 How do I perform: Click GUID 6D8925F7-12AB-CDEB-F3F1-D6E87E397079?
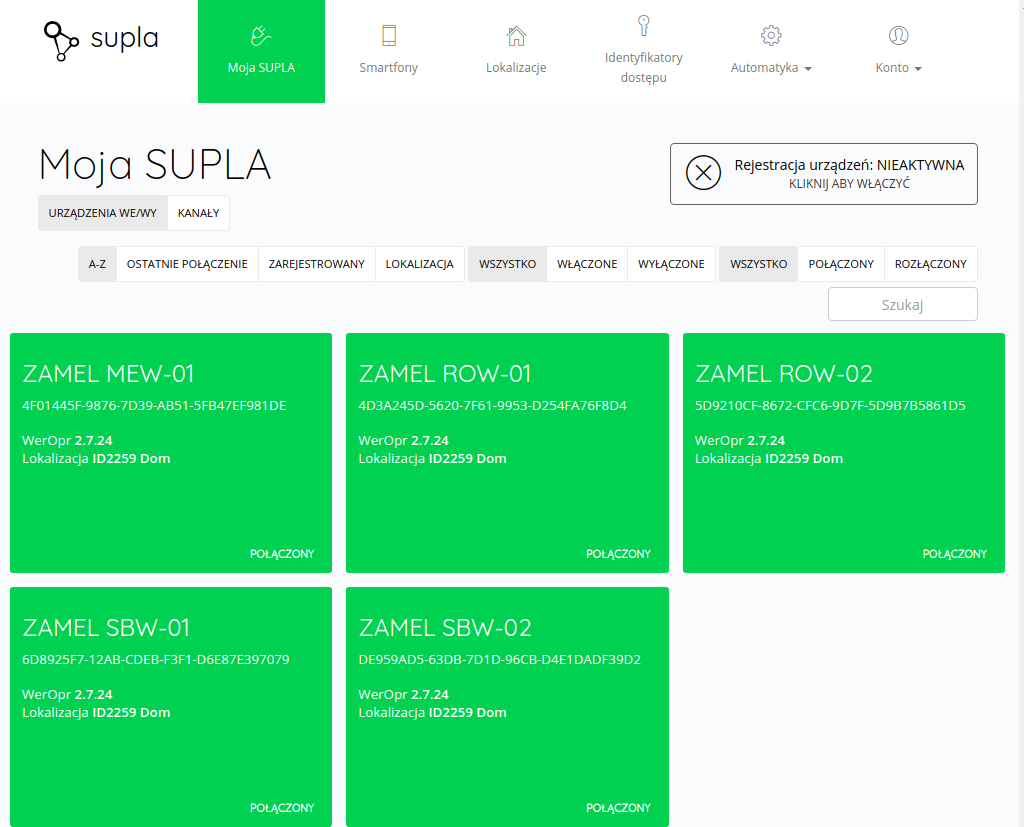[x=155, y=659]
